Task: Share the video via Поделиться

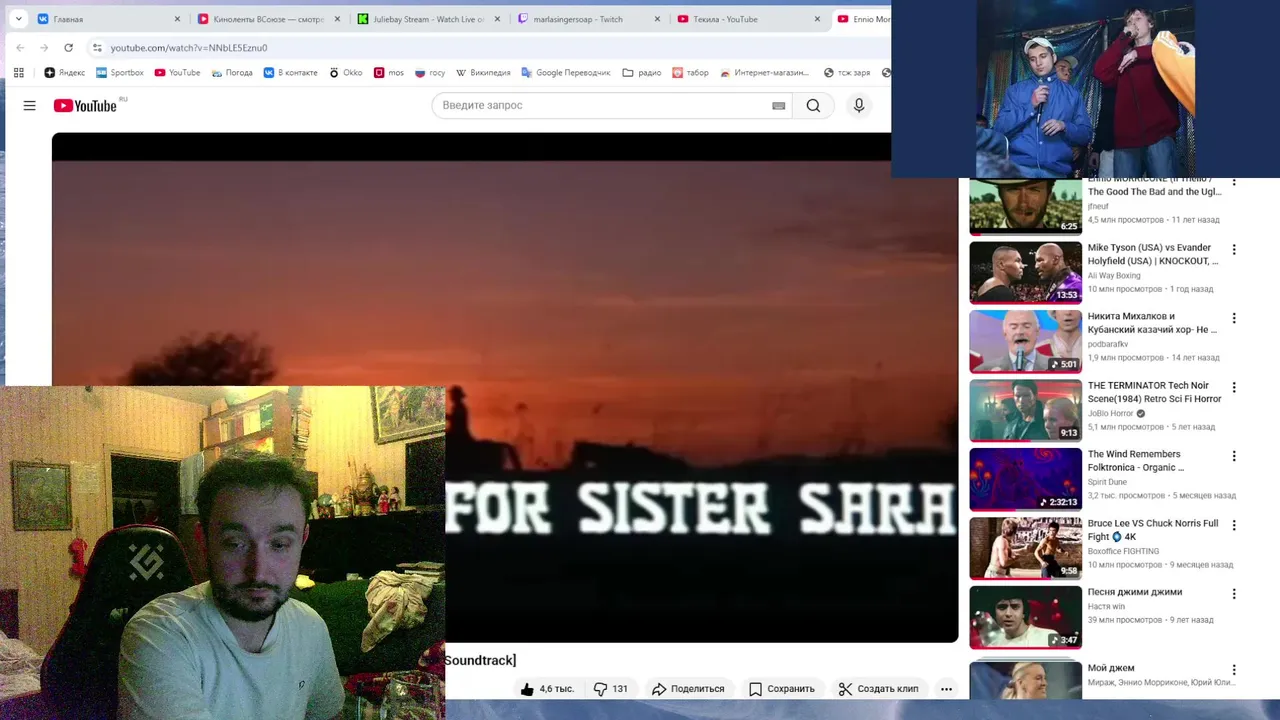Action: (x=688, y=688)
